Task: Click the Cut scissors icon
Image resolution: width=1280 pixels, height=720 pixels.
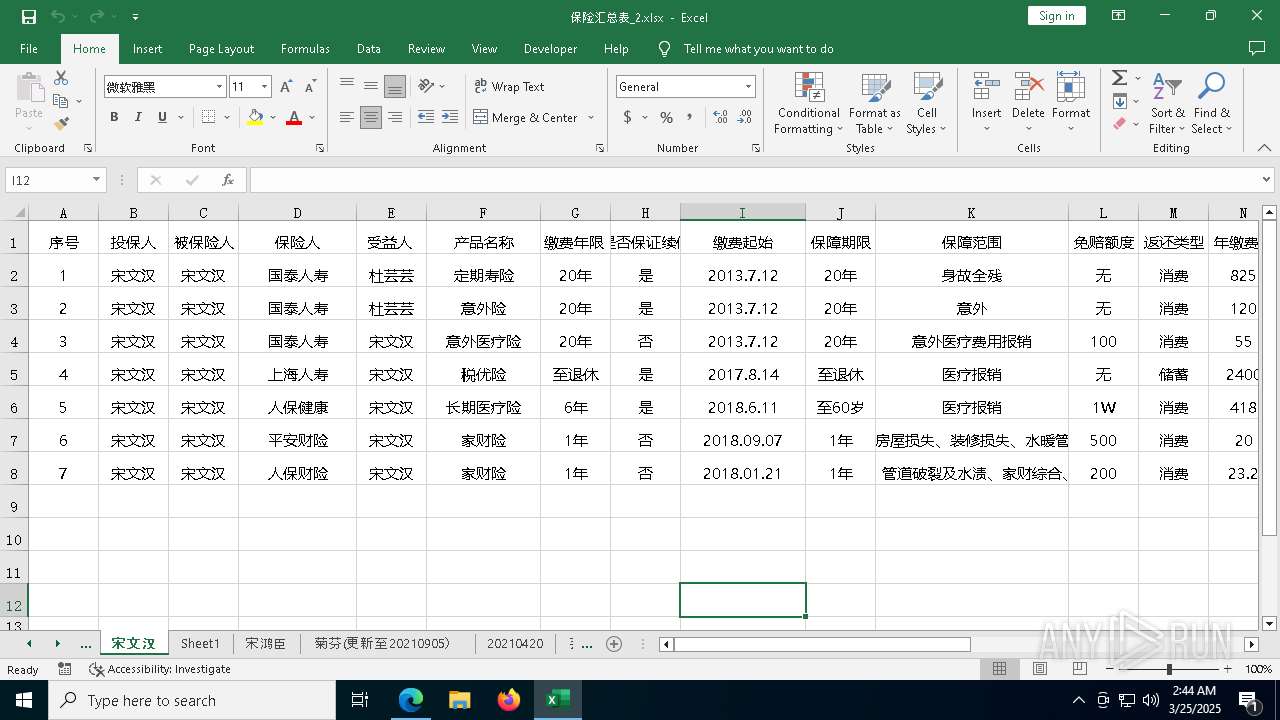Action: [x=61, y=77]
